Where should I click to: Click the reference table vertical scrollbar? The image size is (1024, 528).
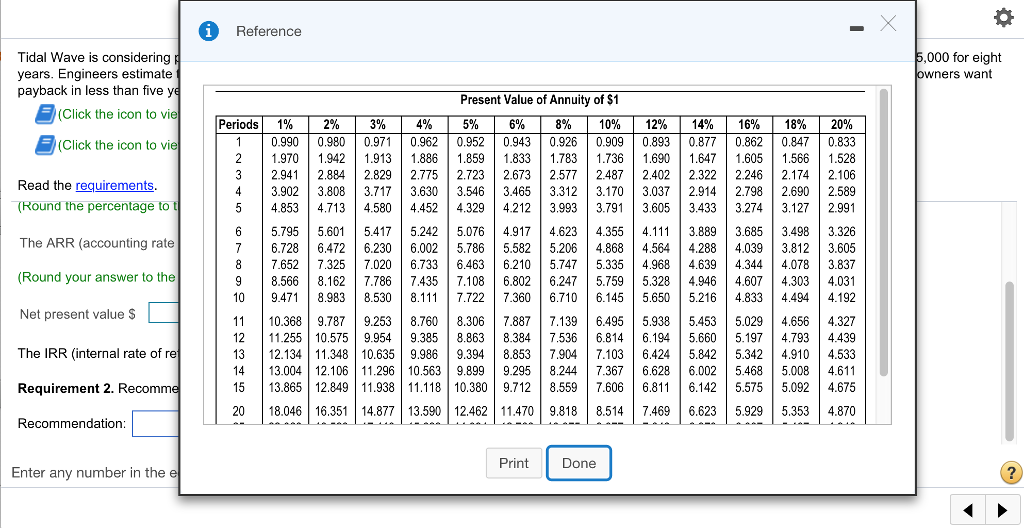tap(884, 233)
